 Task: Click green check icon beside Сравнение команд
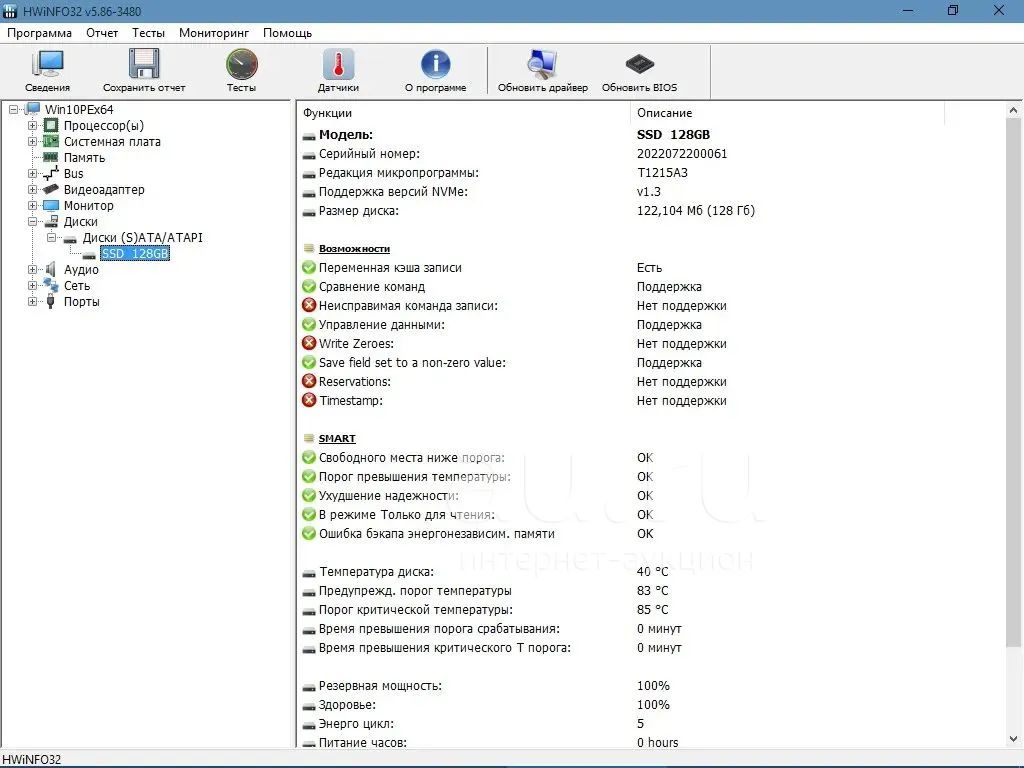(309, 286)
